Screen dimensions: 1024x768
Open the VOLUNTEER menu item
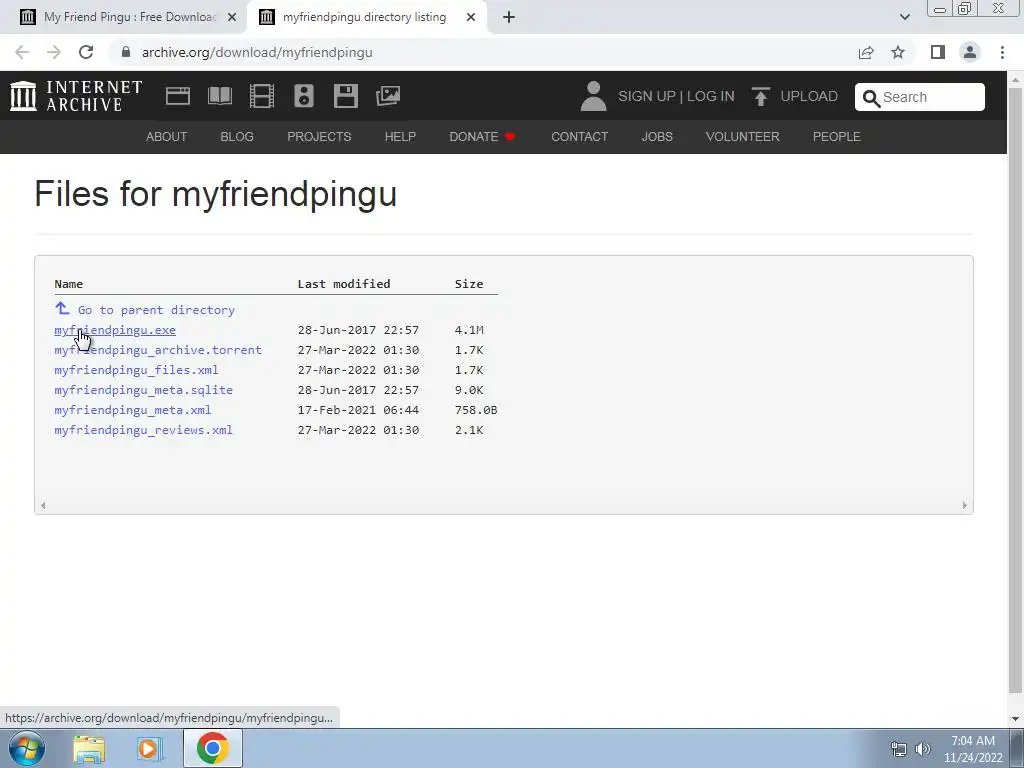pos(743,137)
